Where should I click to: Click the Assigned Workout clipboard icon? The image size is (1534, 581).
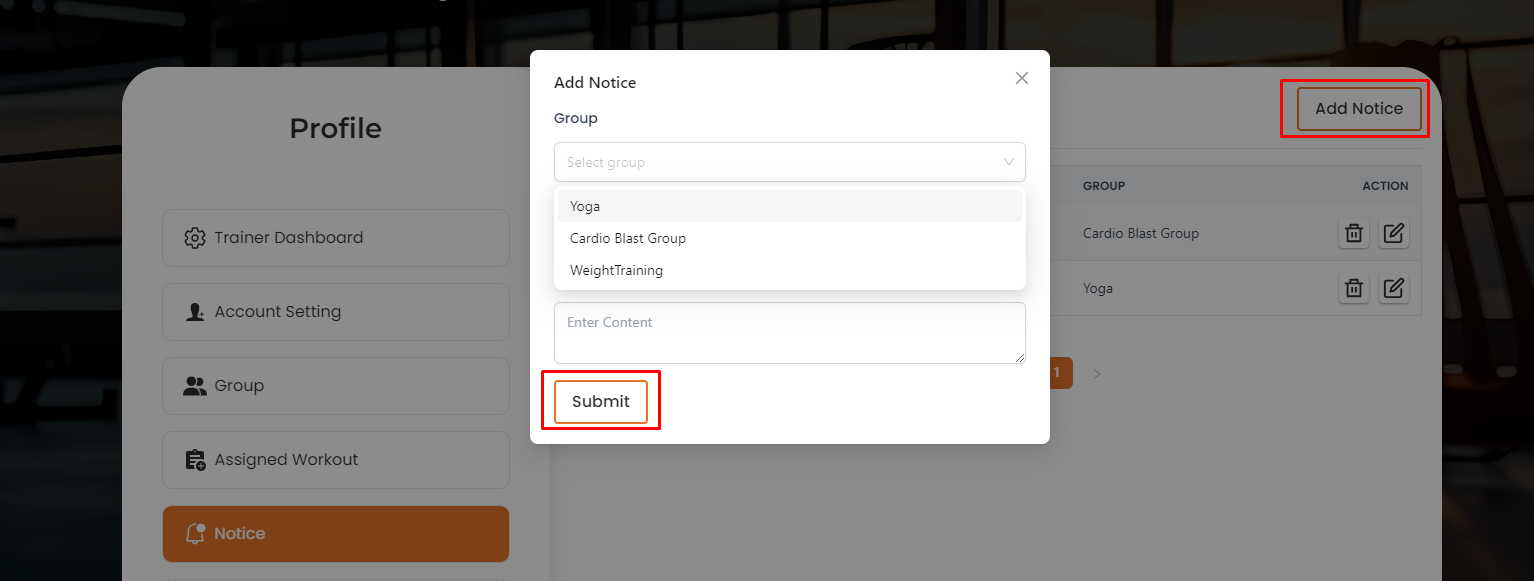pos(195,460)
